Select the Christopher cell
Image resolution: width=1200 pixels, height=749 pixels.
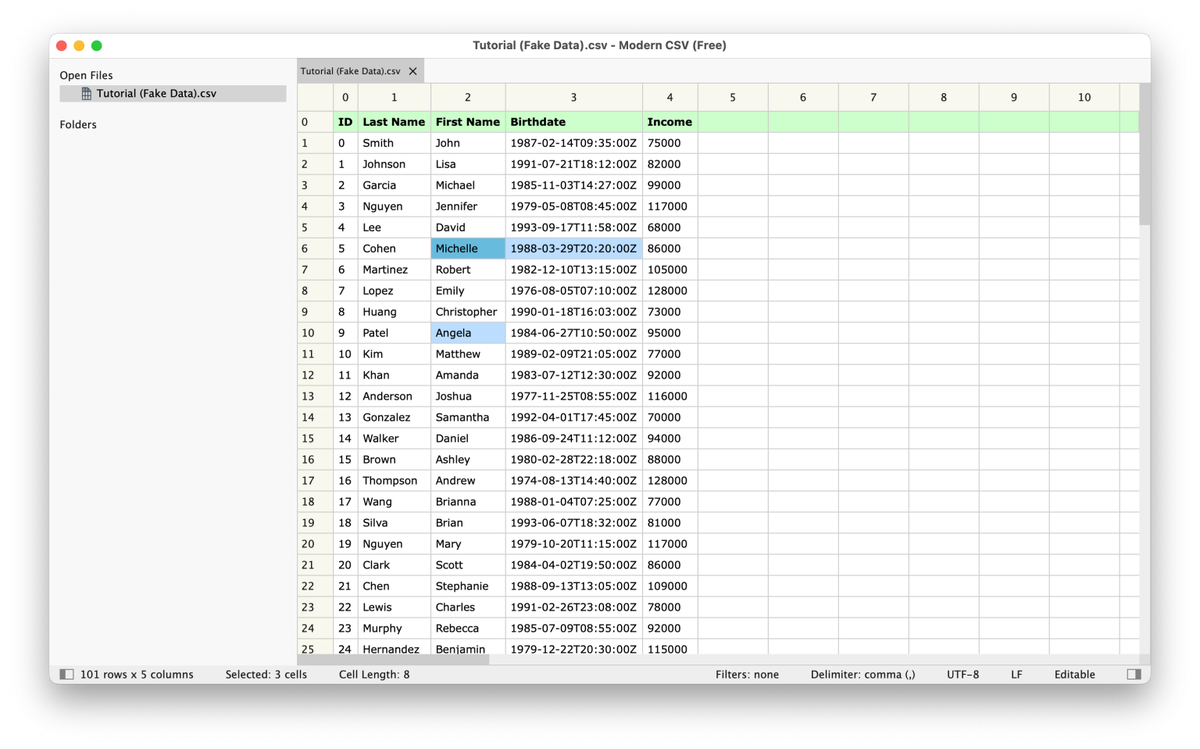(x=468, y=312)
